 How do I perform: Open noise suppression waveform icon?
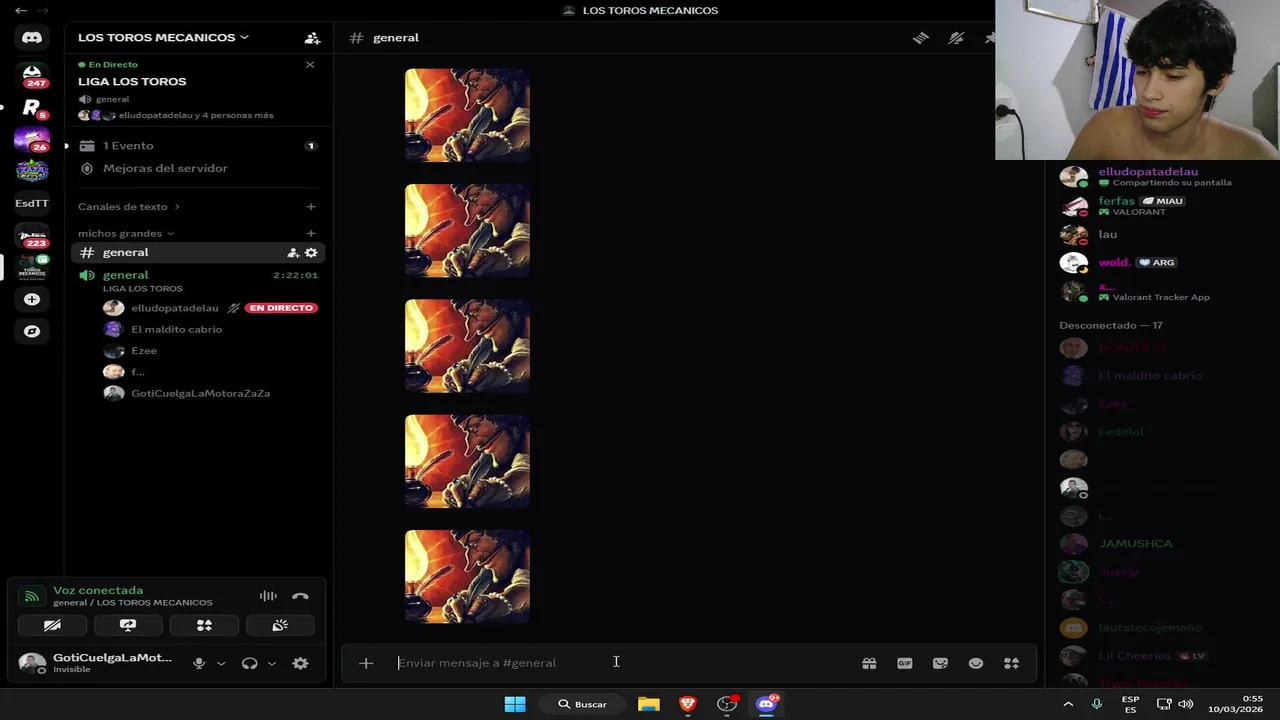click(x=268, y=596)
